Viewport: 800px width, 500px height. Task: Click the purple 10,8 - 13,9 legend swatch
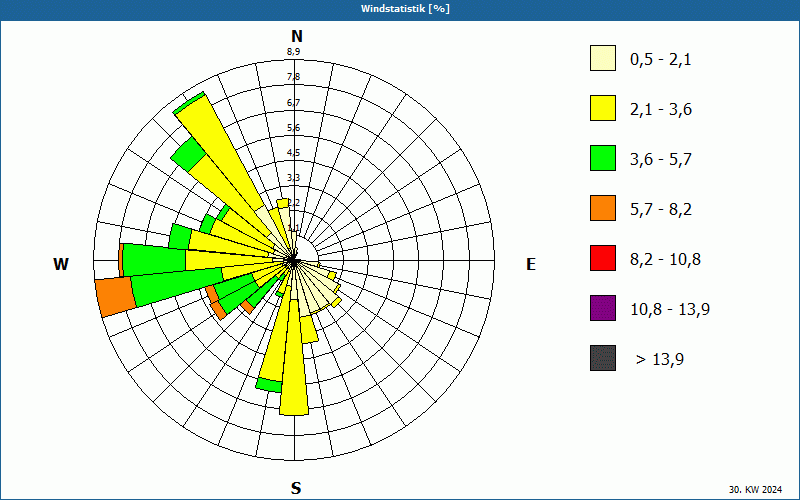point(603,308)
